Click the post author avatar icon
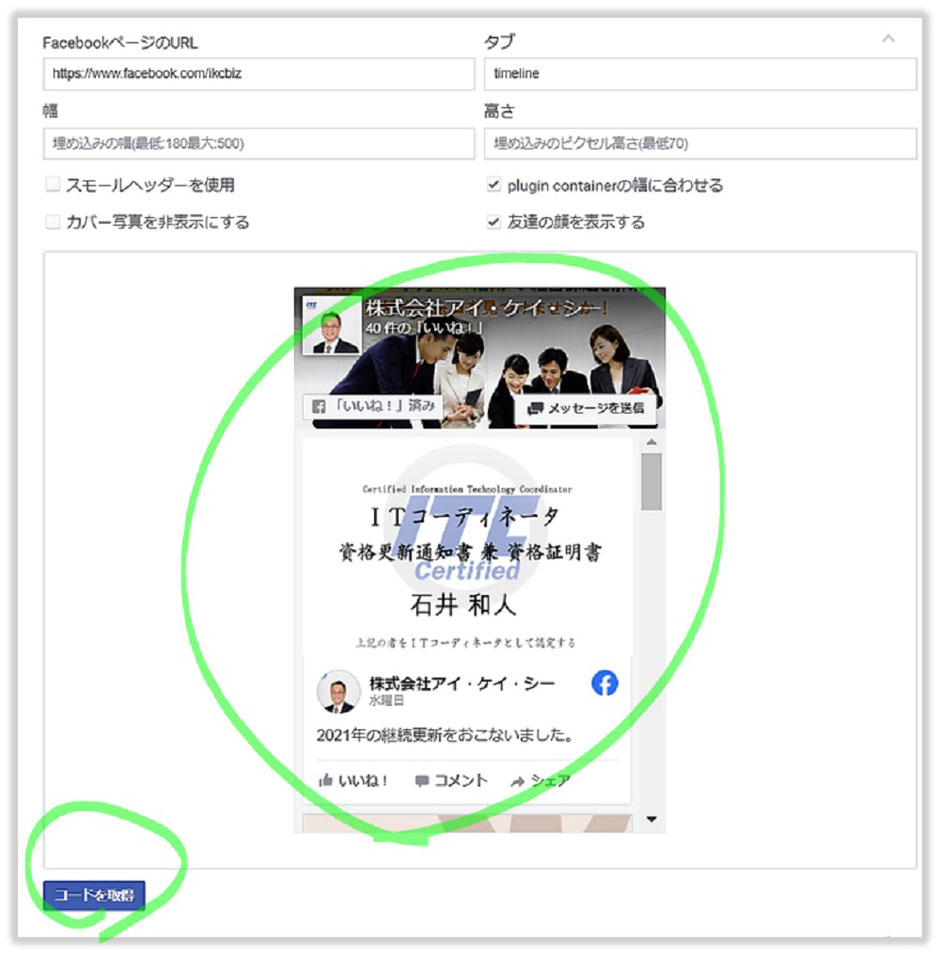The height and width of the screenshot is (955, 940). click(338, 691)
